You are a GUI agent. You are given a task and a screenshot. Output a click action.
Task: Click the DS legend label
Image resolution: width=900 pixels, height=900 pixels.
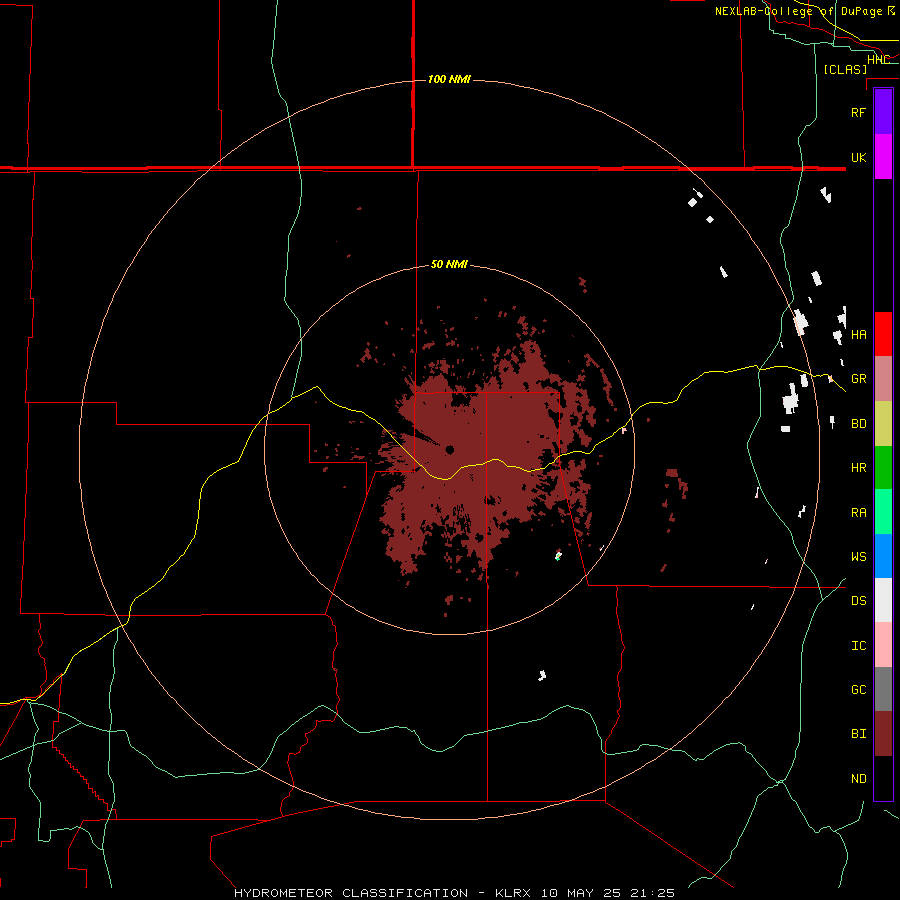(858, 601)
